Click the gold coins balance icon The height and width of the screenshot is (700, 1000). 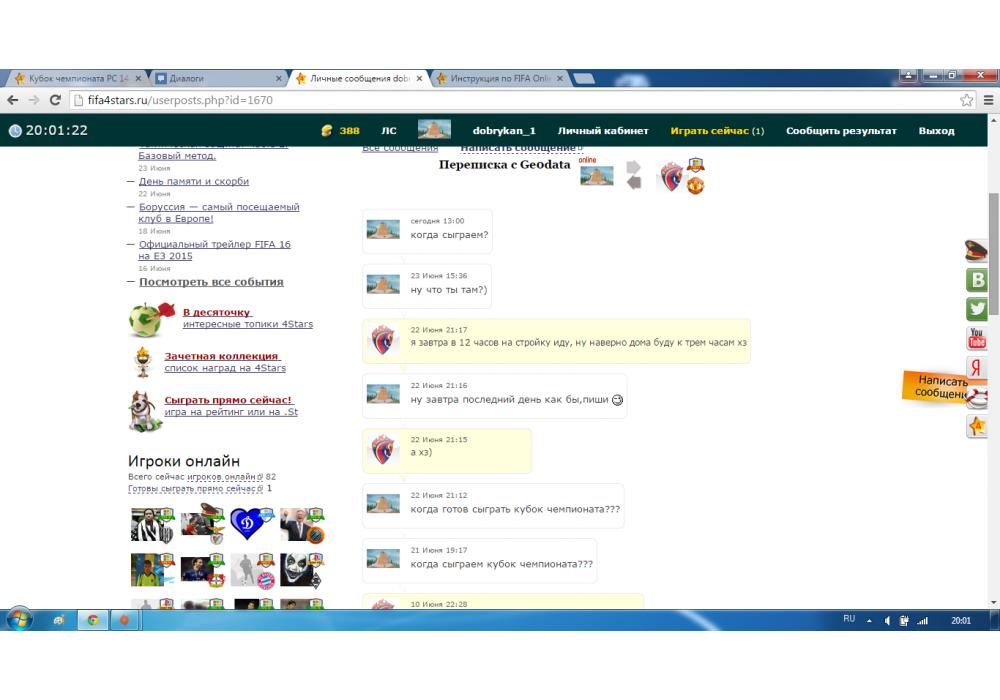326,131
